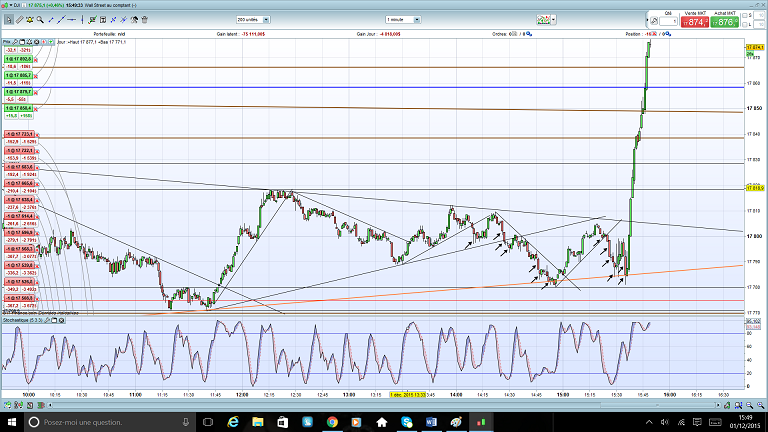
Task: Click the yellow 17 874,1 price tag
Action: point(755,48)
